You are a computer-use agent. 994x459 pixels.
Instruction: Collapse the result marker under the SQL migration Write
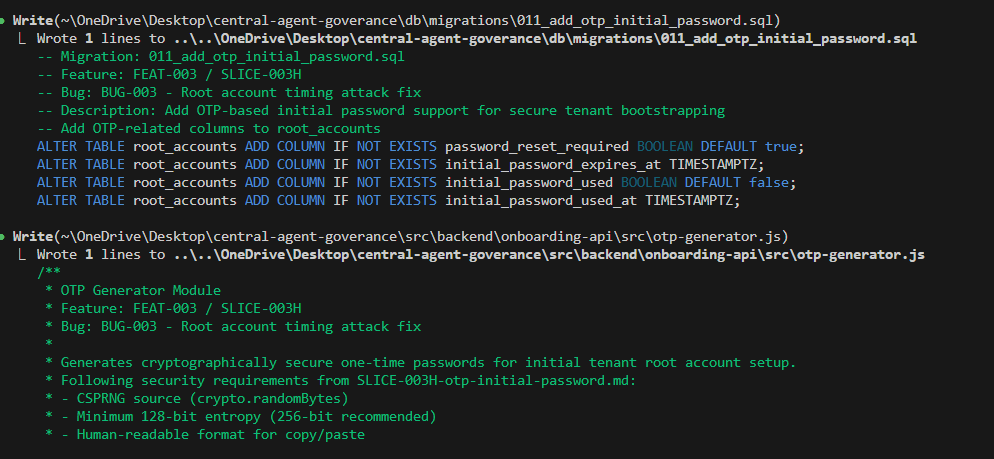coord(22,38)
